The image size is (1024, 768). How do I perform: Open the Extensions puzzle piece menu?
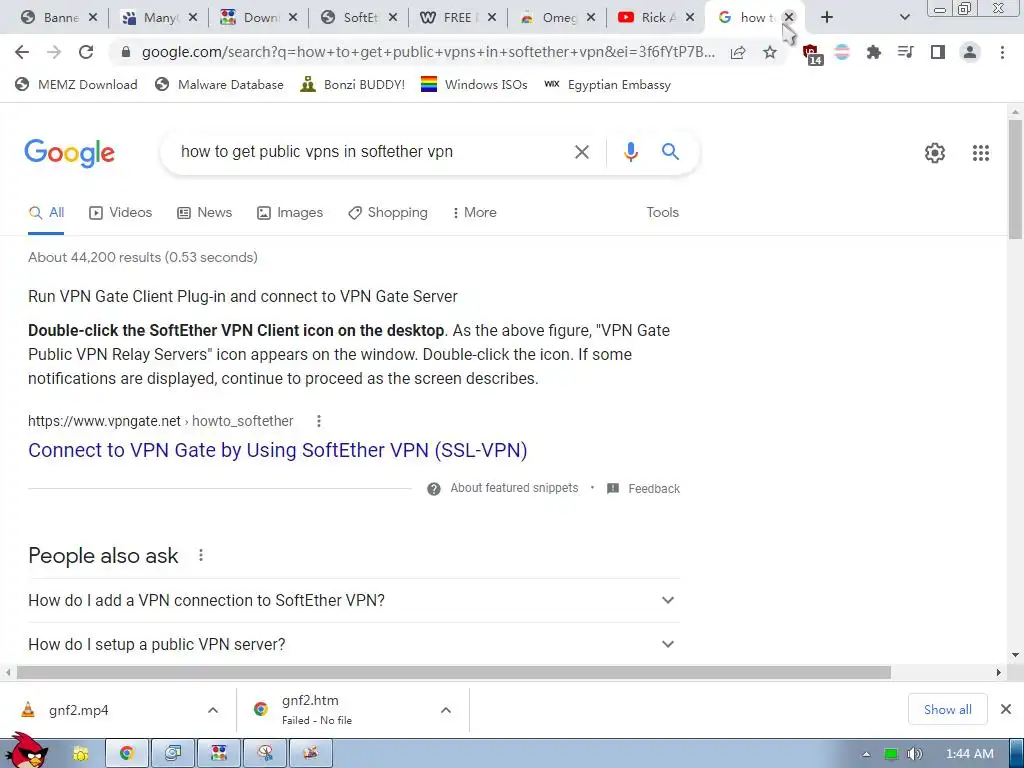(x=874, y=52)
